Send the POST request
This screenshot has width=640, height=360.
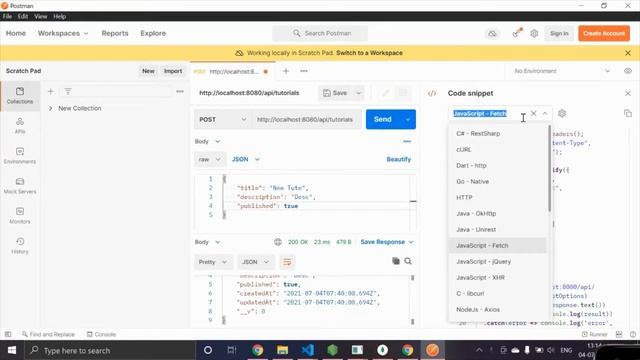click(x=383, y=120)
